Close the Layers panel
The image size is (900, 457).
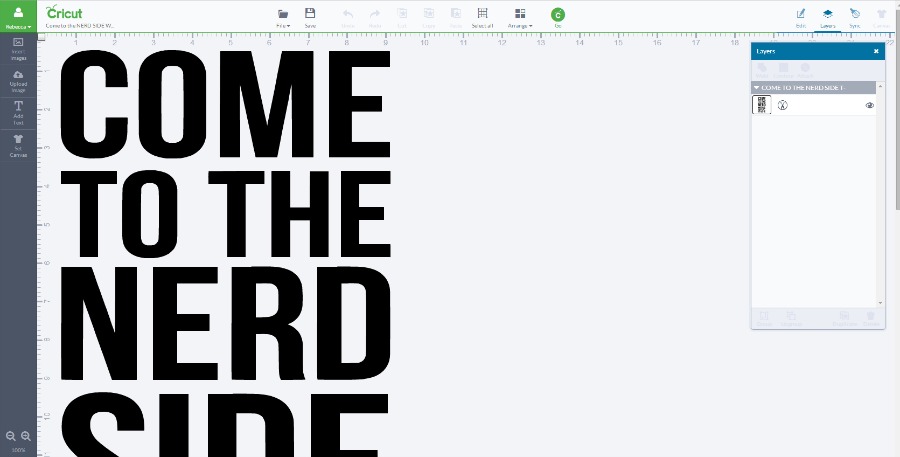[x=876, y=51]
